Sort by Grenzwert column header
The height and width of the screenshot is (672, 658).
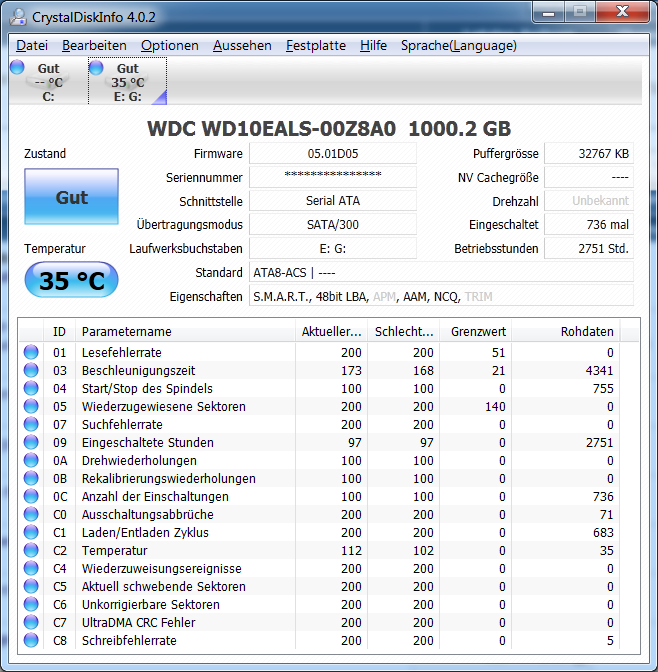(475, 331)
